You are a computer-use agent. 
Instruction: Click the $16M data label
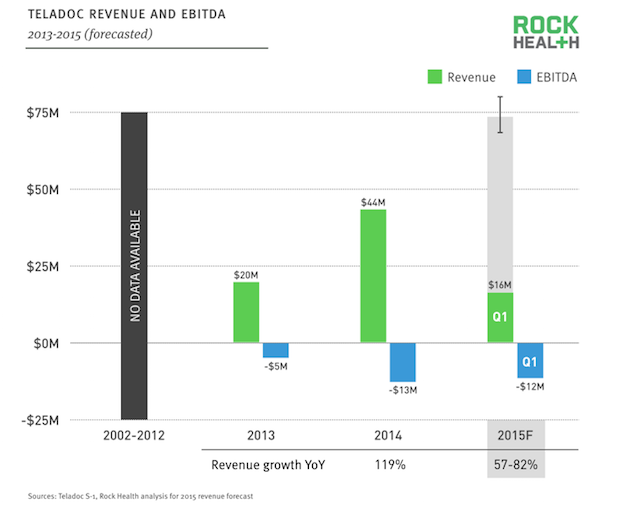pyautogui.click(x=500, y=285)
